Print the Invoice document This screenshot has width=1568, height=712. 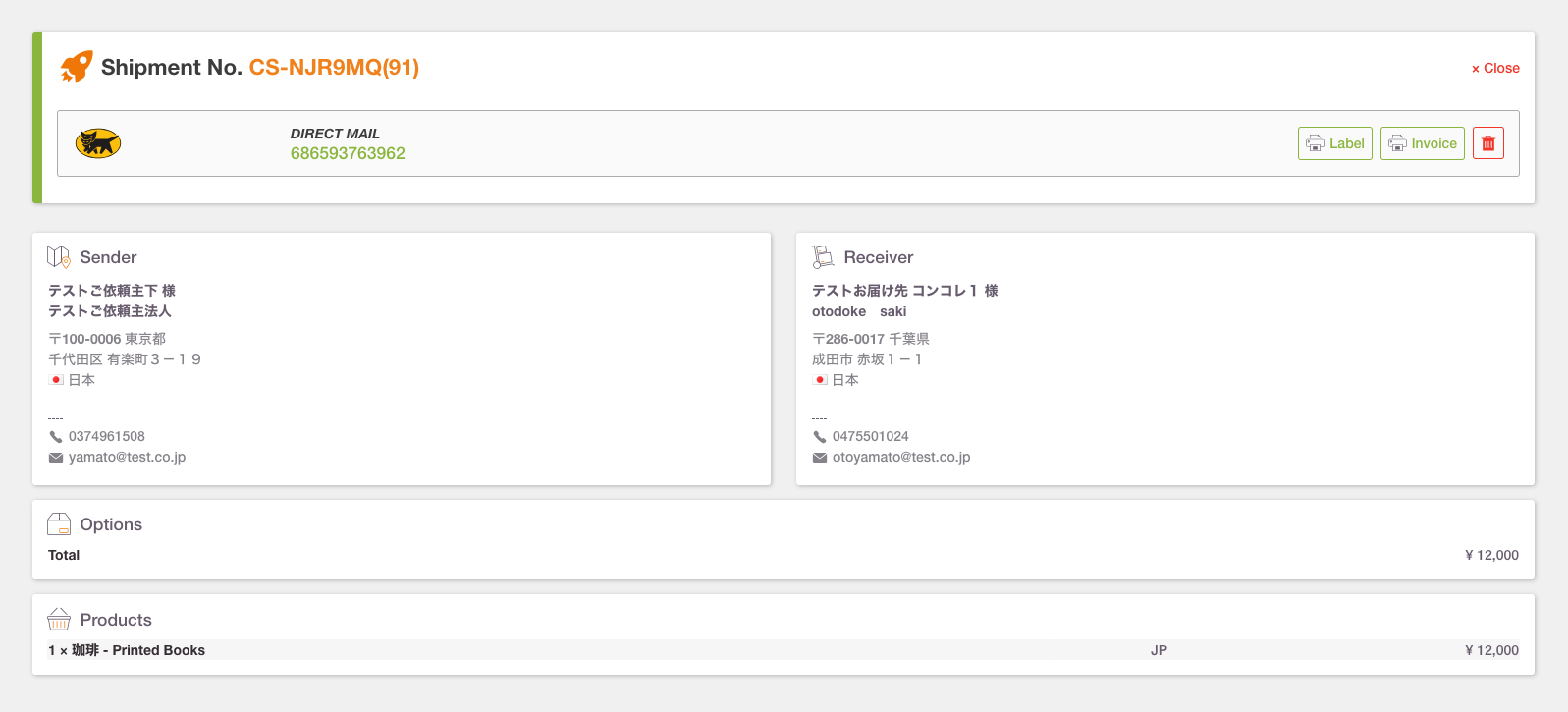[1422, 143]
